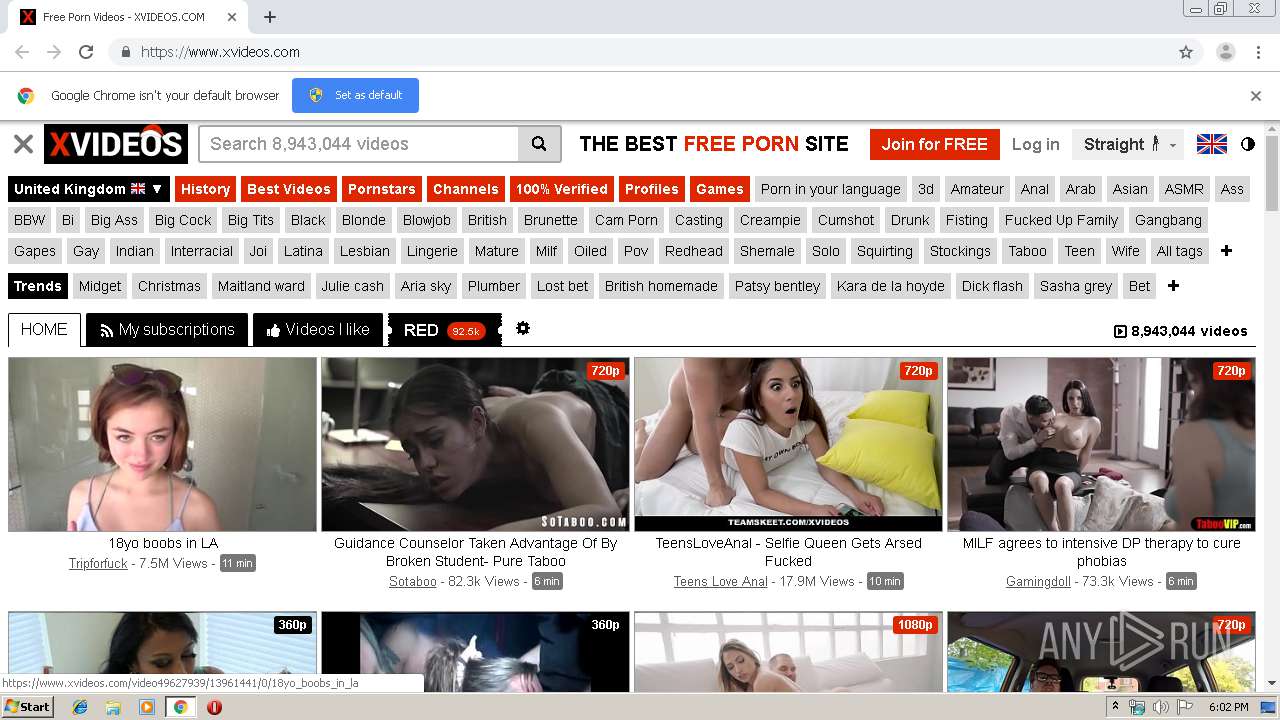Click the magnifier search button
Screen dimensions: 1280x720
pyautogui.click(x=539, y=144)
